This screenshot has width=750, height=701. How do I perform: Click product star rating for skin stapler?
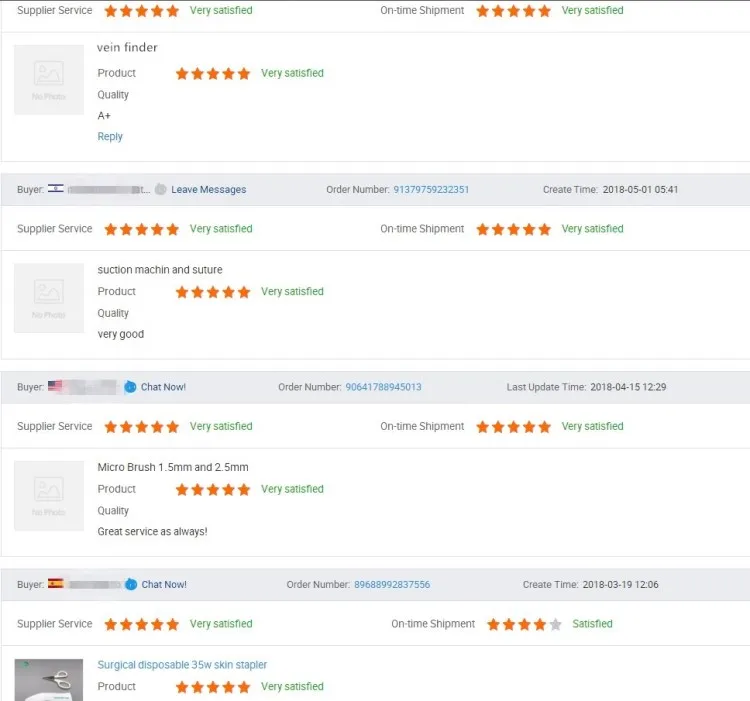coord(213,687)
